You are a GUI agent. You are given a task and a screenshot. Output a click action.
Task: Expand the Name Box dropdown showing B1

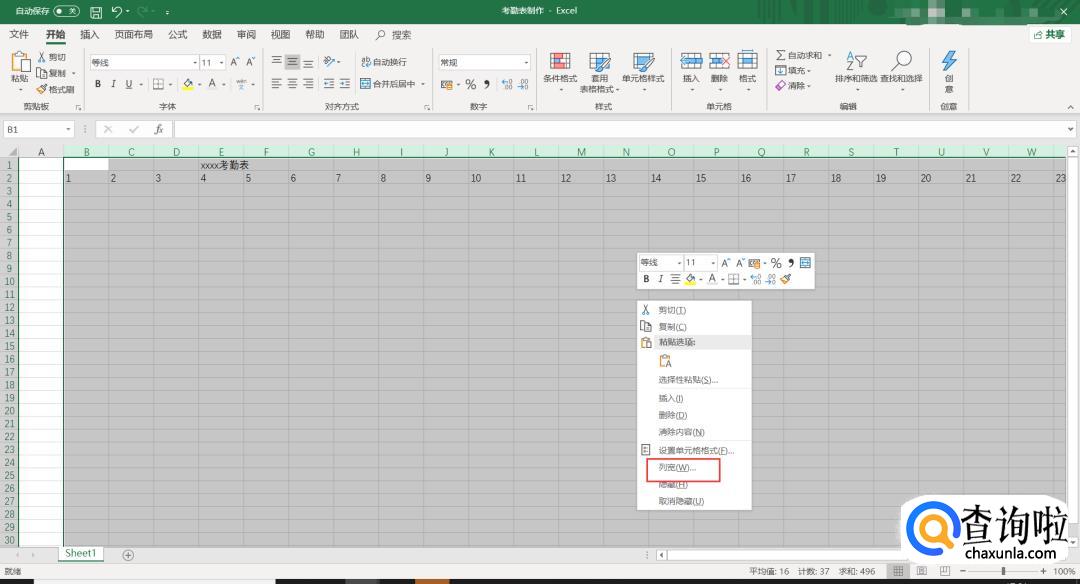69,129
